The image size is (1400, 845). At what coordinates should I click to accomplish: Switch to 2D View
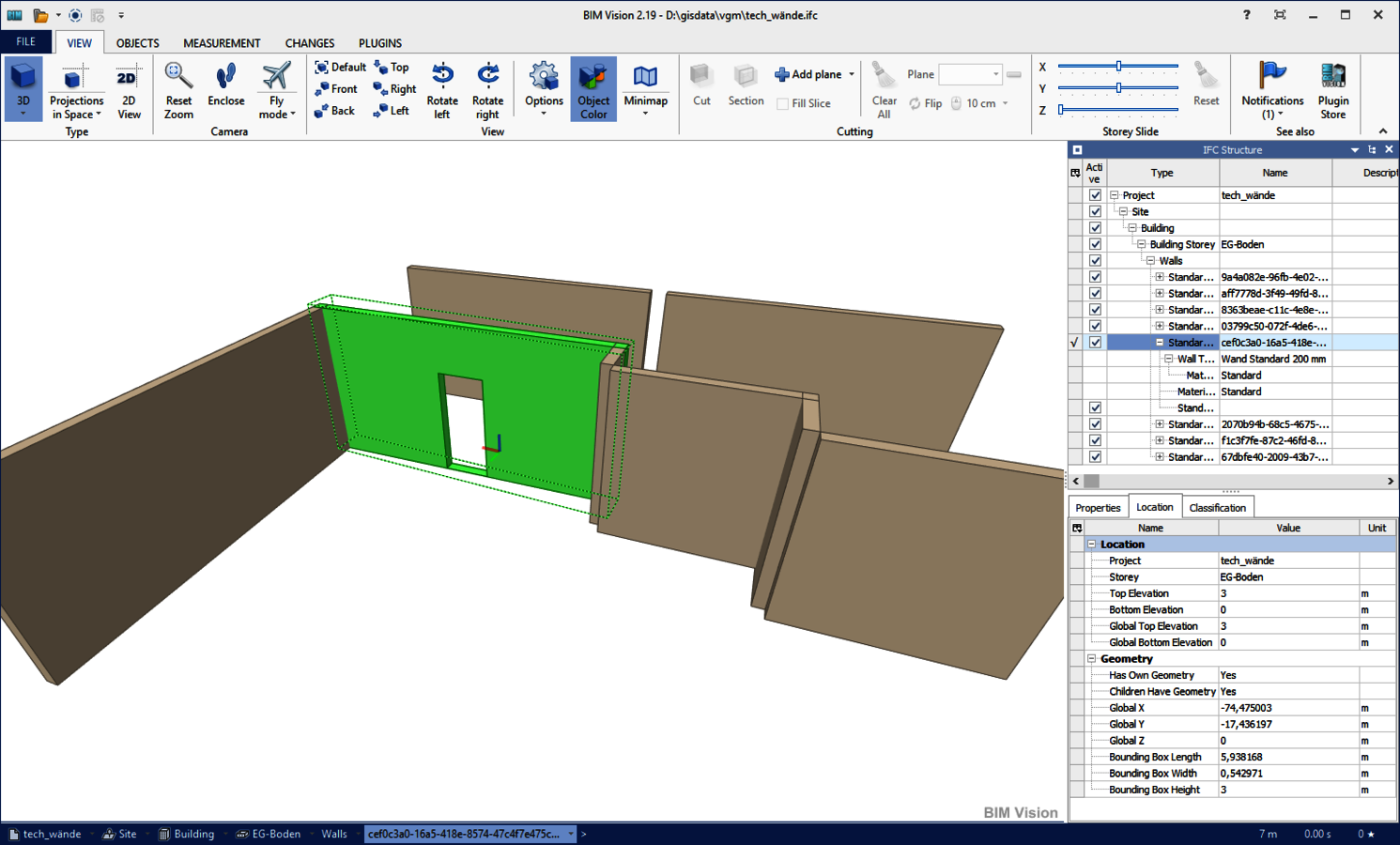[x=129, y=90]
